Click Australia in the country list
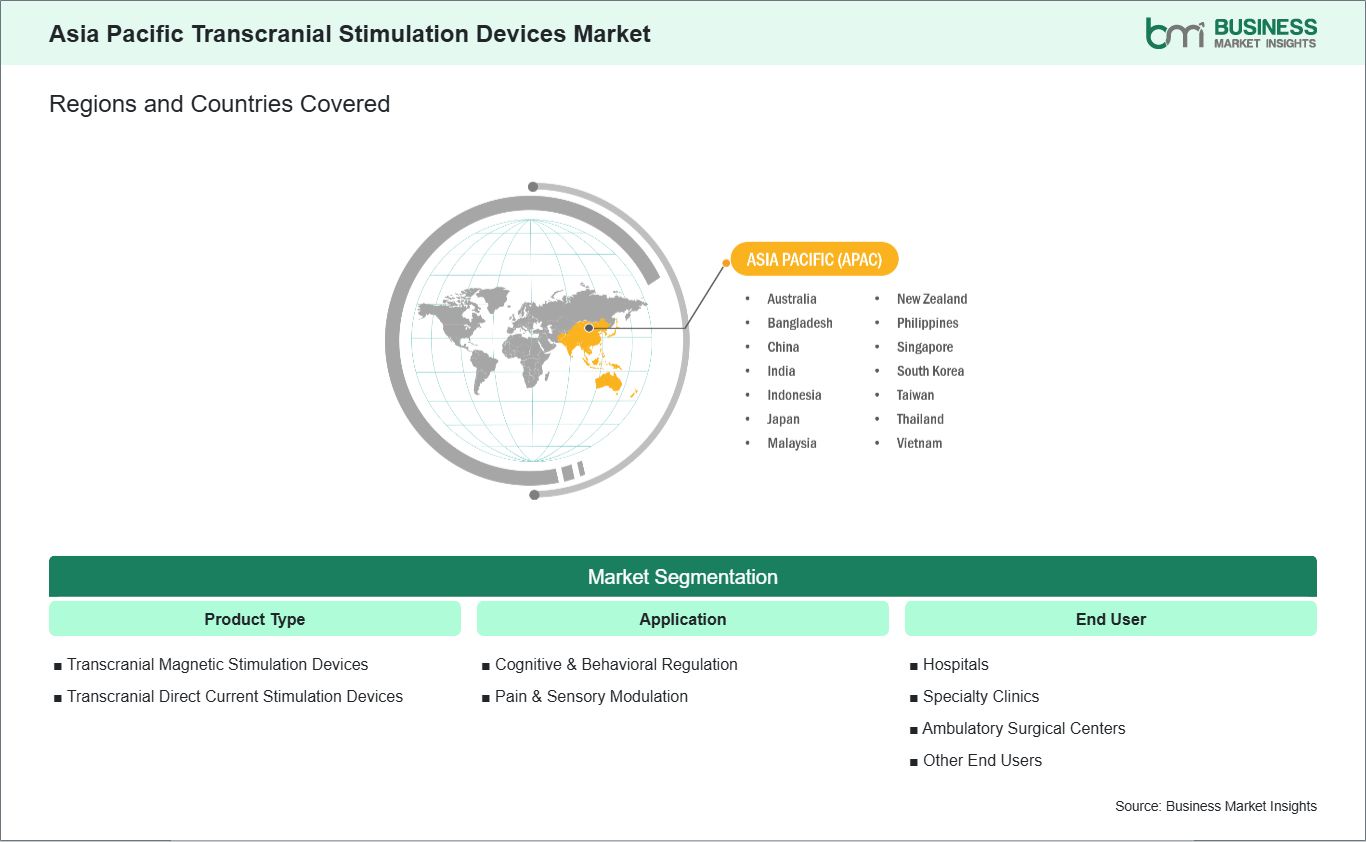Viewport: 1366px width, 842px height. 792,299
